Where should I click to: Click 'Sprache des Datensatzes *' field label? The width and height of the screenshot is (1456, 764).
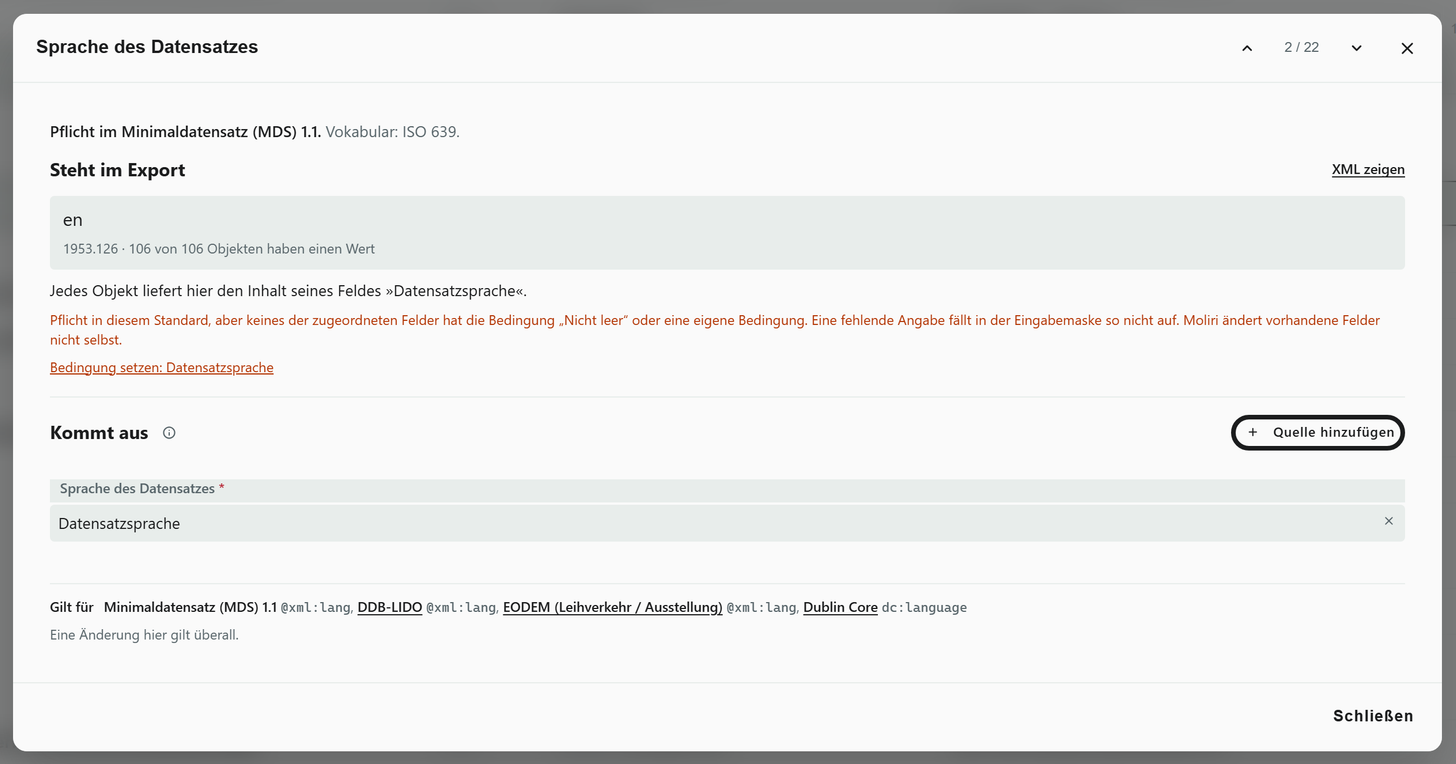pyautogui.click(x=142, y=489)
